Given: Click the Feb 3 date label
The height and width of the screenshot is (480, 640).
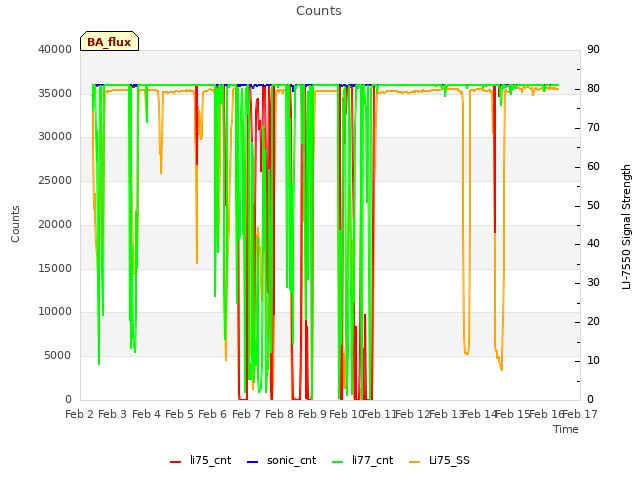Looking at the screenshot, I should pyautogui.click(x=113, y=414).
